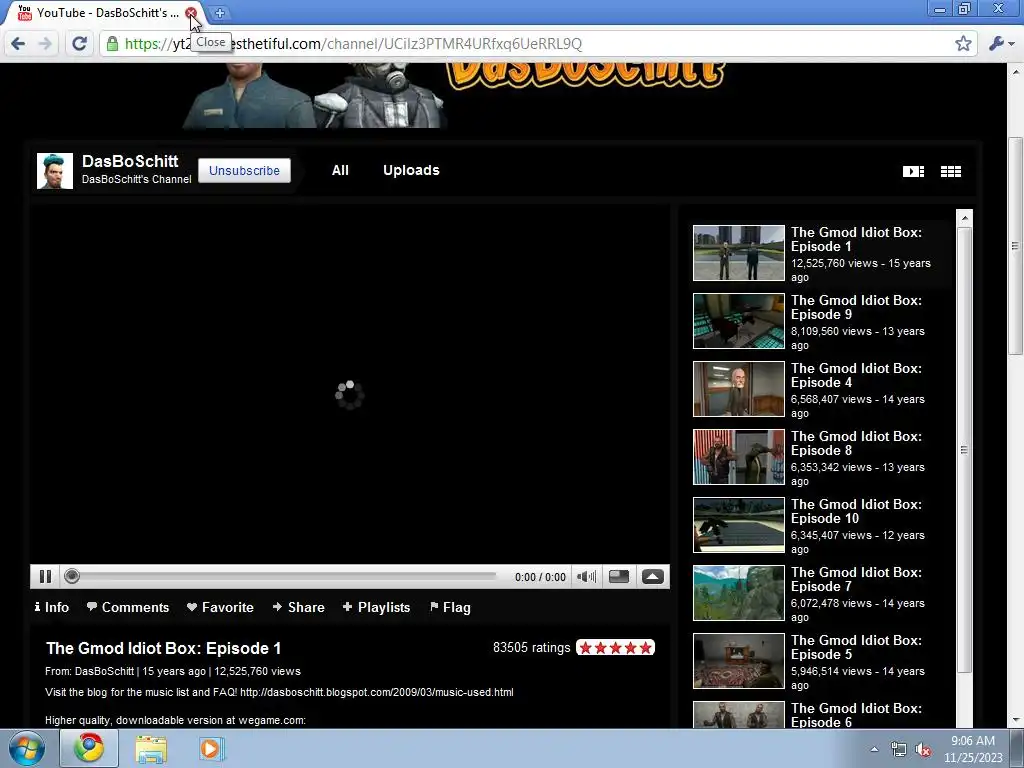1024x768 pixels.
Task: Open the Comments tab
Action: coord(128,607)
